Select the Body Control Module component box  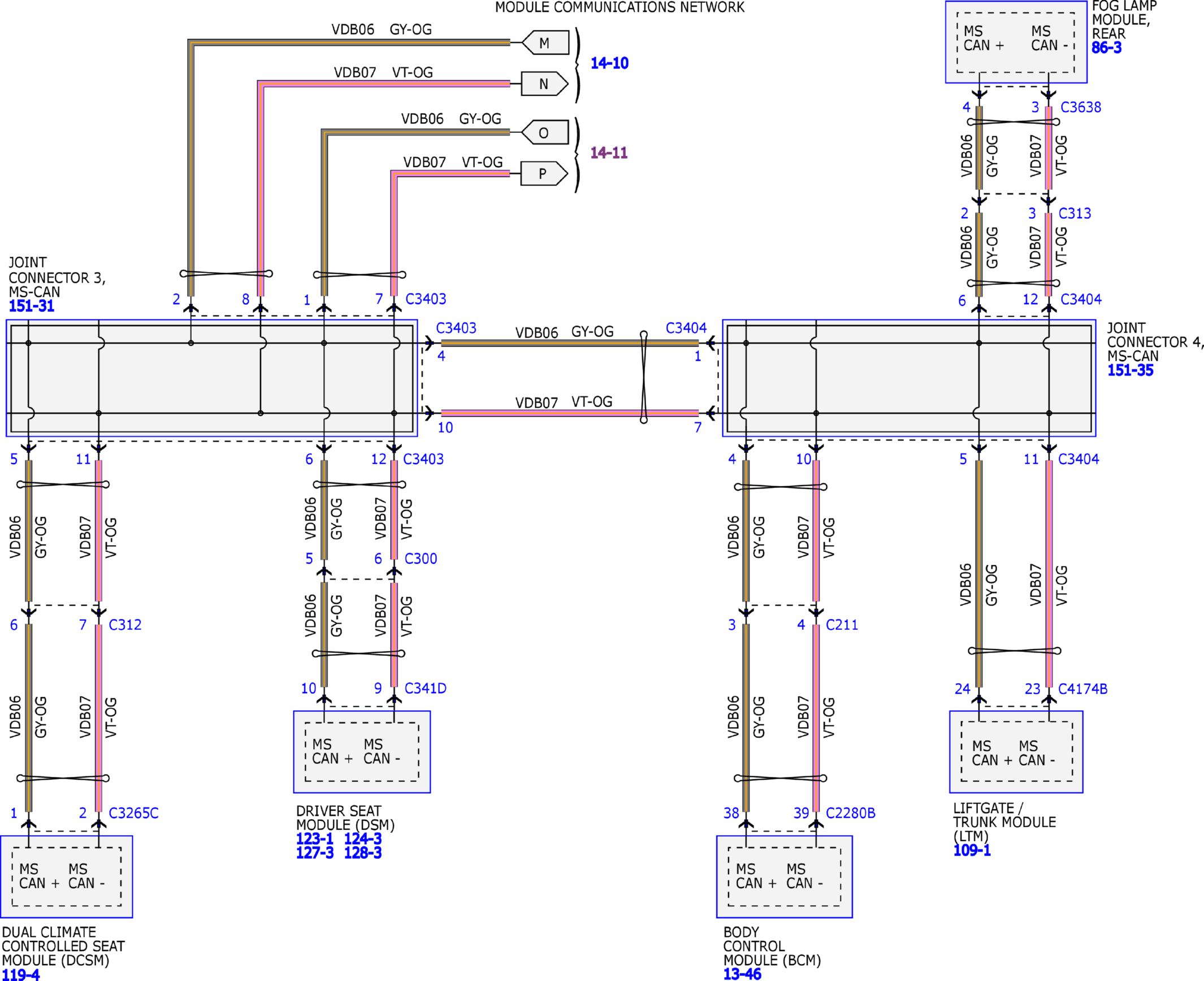pyautogui.click(x=784, y=876)
